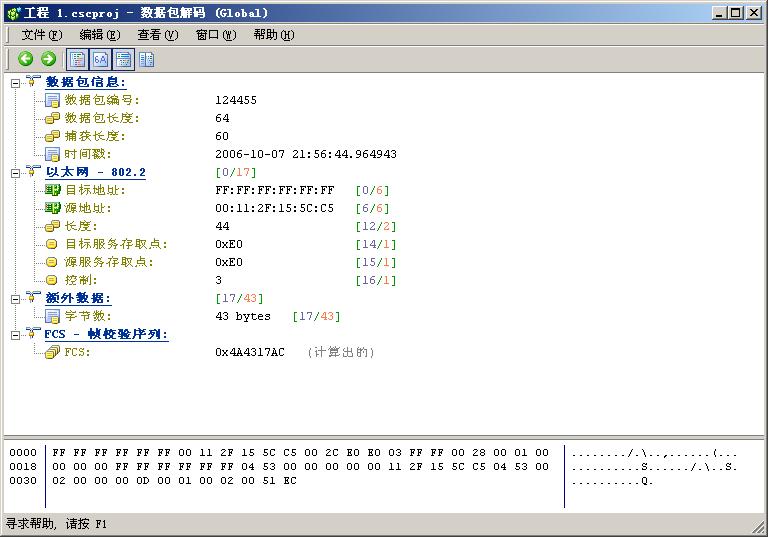Click source MAC 00:11:2F:15:5C:C5
Screen dimensions: 768x537
click(274, 208)
